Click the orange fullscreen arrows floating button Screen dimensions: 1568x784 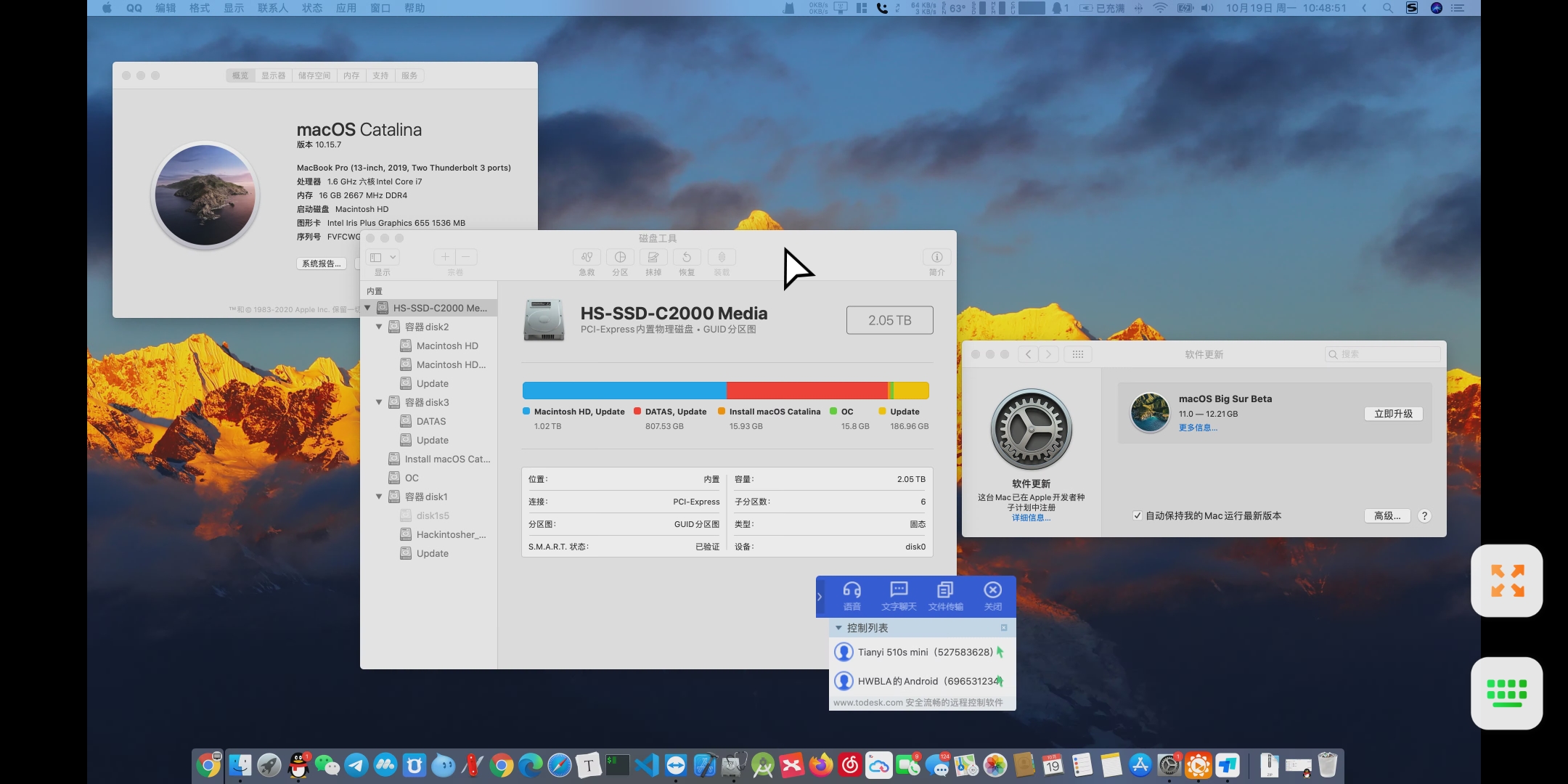pos(1507,581)
